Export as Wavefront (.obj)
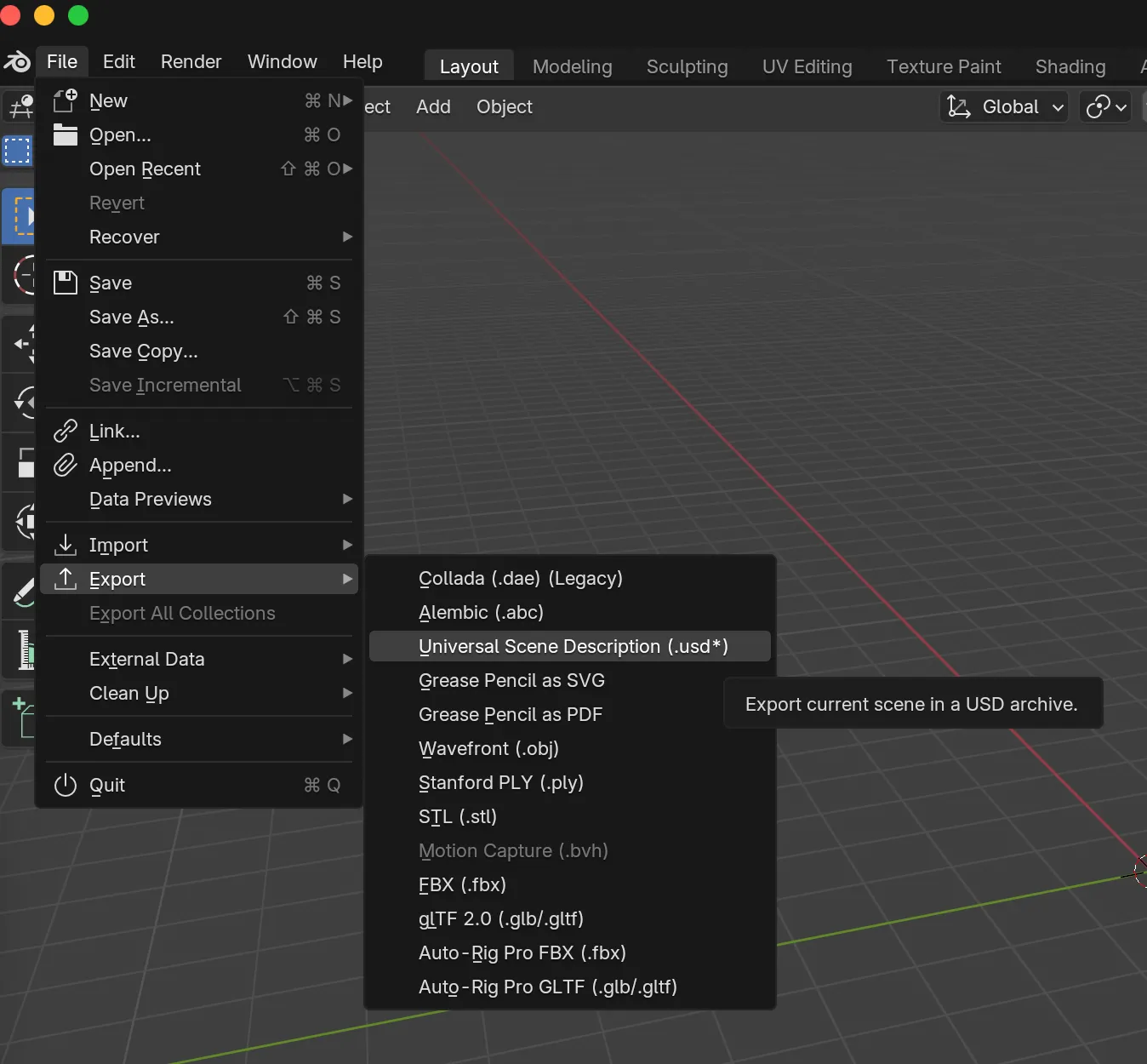Viewport: 1147px width, 1064px height. (570, 748)
